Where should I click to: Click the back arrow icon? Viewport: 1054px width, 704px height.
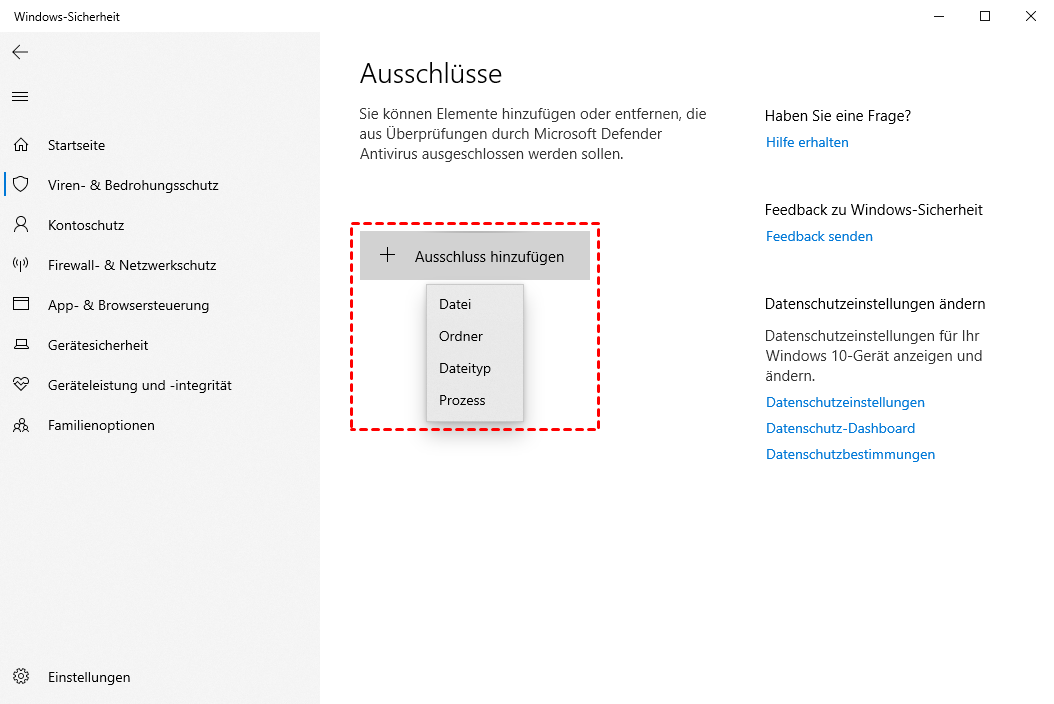(x=20, y=52)
